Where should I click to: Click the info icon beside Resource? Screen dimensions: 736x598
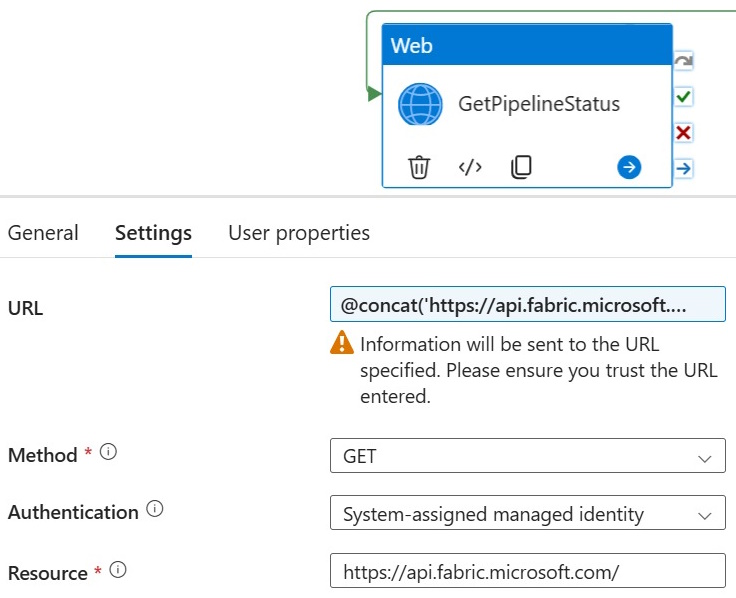tap(118, 570)
